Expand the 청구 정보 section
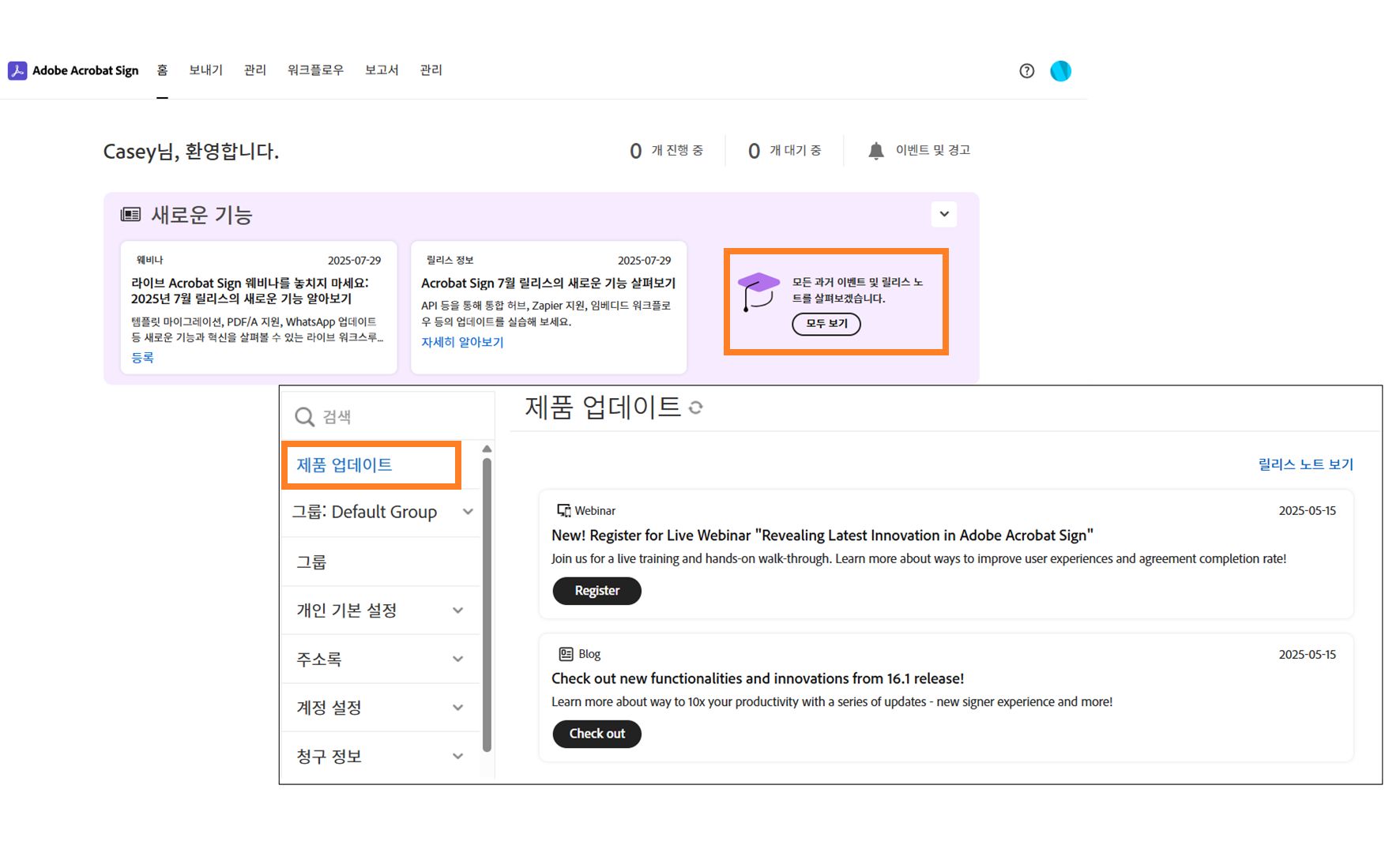Image resolution: width=1400 pixels, height=868 pixels. click(457, 757)
